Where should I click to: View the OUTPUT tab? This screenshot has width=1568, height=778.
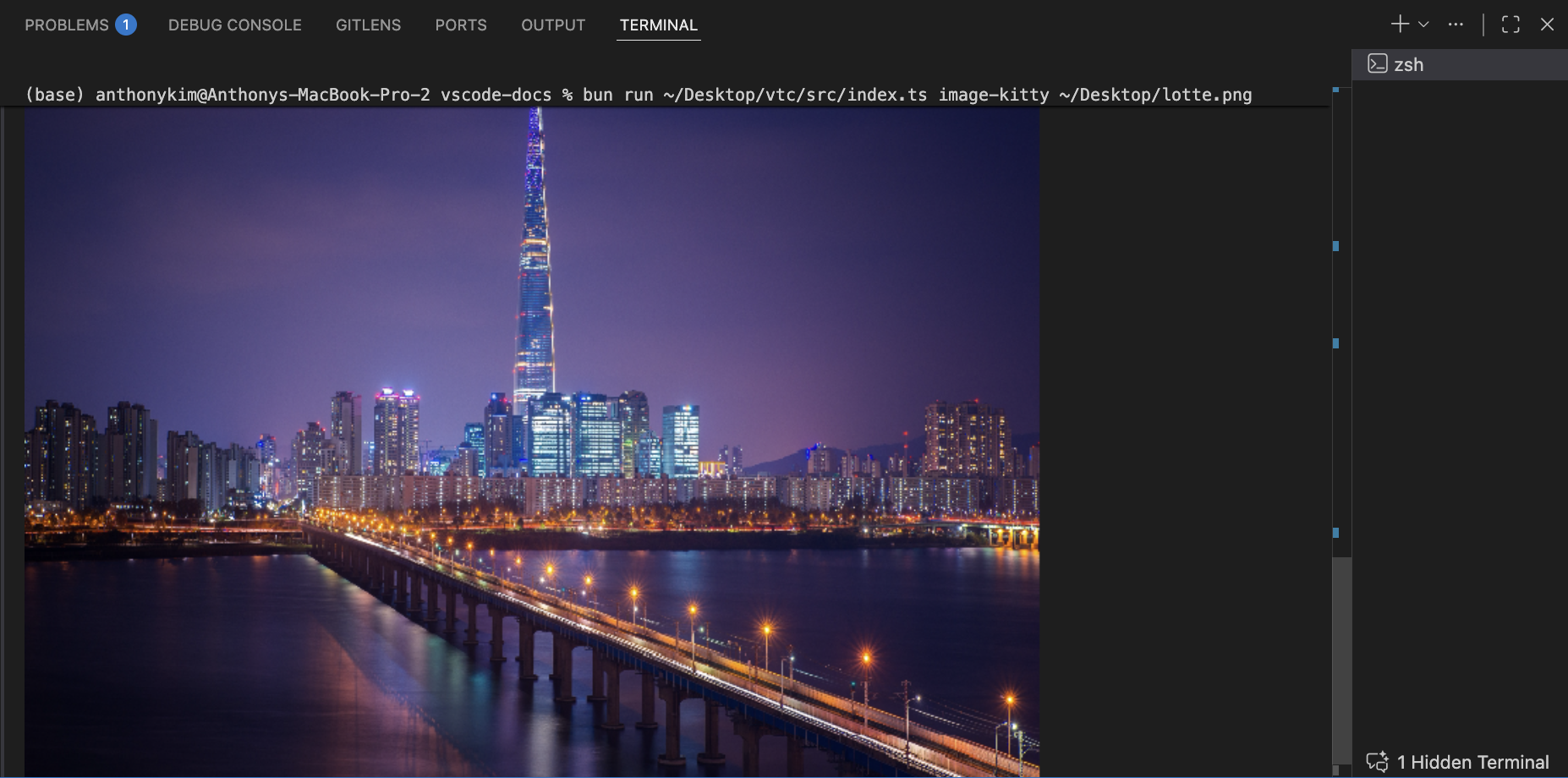point(551,25)
